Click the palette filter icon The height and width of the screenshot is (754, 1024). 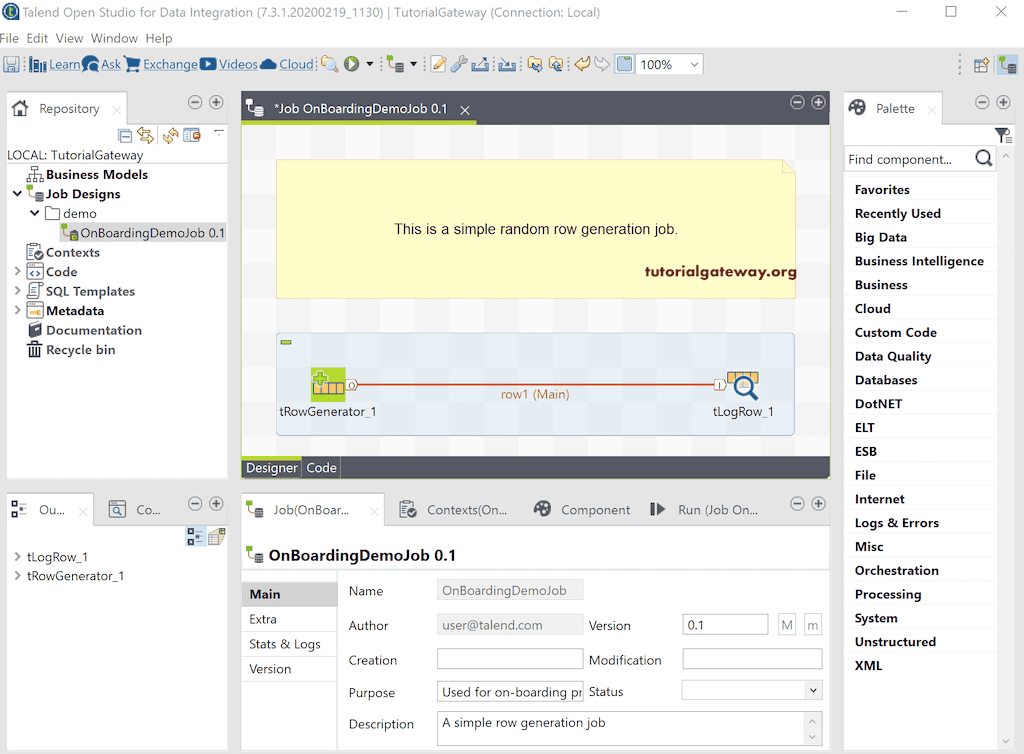(x=1003, y=135)
